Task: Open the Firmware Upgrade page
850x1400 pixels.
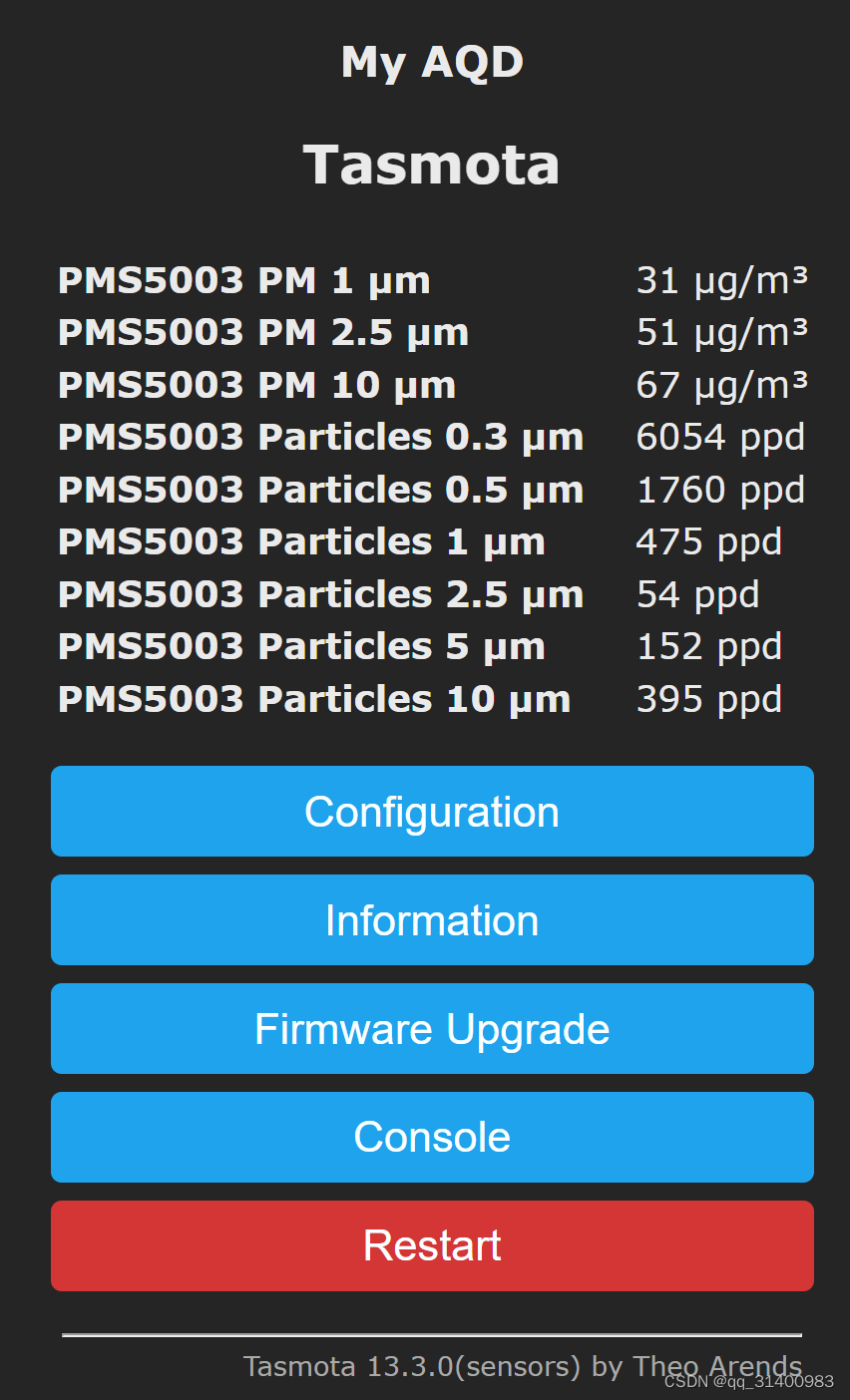Action: coord(432,1029)
